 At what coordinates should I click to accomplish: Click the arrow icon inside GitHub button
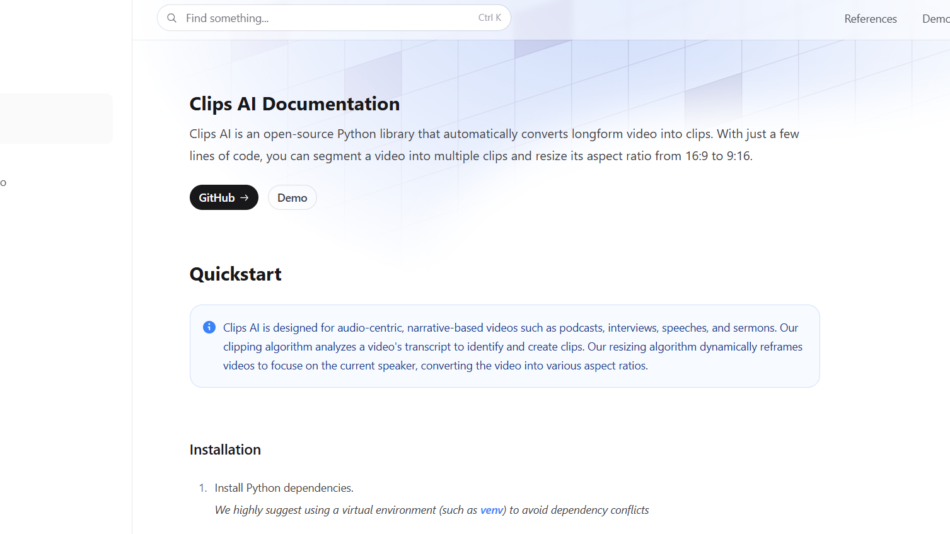point(244,198)
